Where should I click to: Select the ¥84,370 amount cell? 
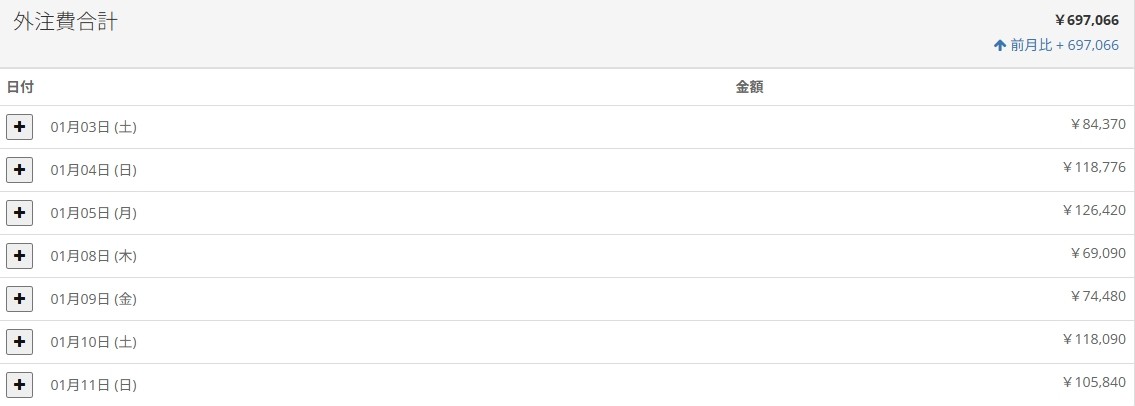(1097, 125)
